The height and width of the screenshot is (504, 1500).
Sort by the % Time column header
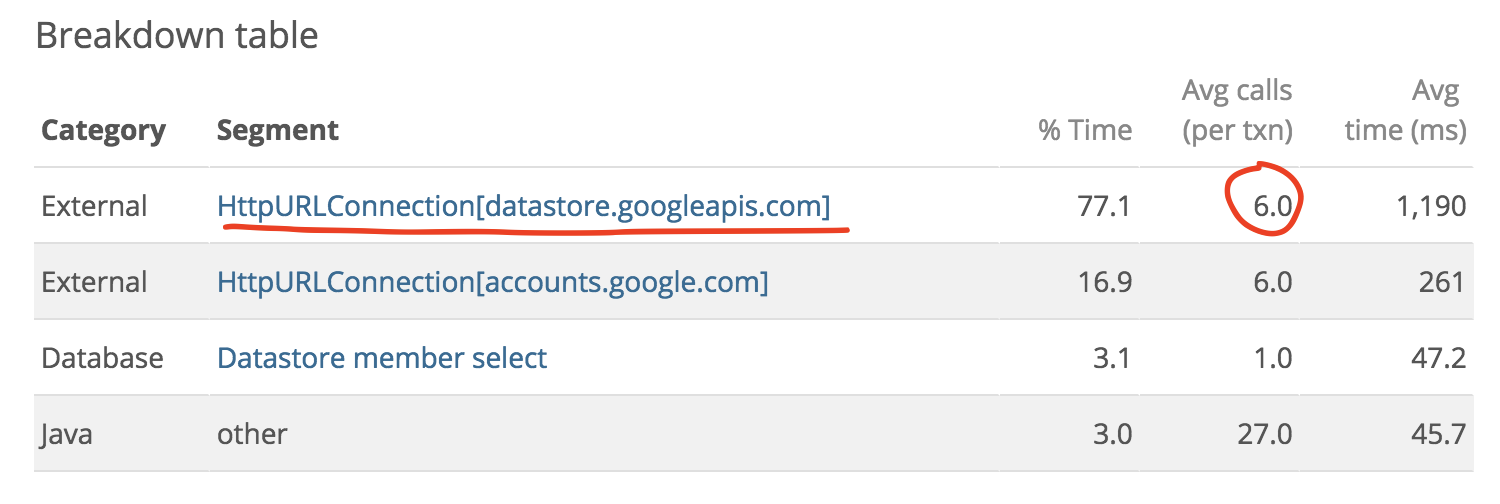(x=1085, y=131)
